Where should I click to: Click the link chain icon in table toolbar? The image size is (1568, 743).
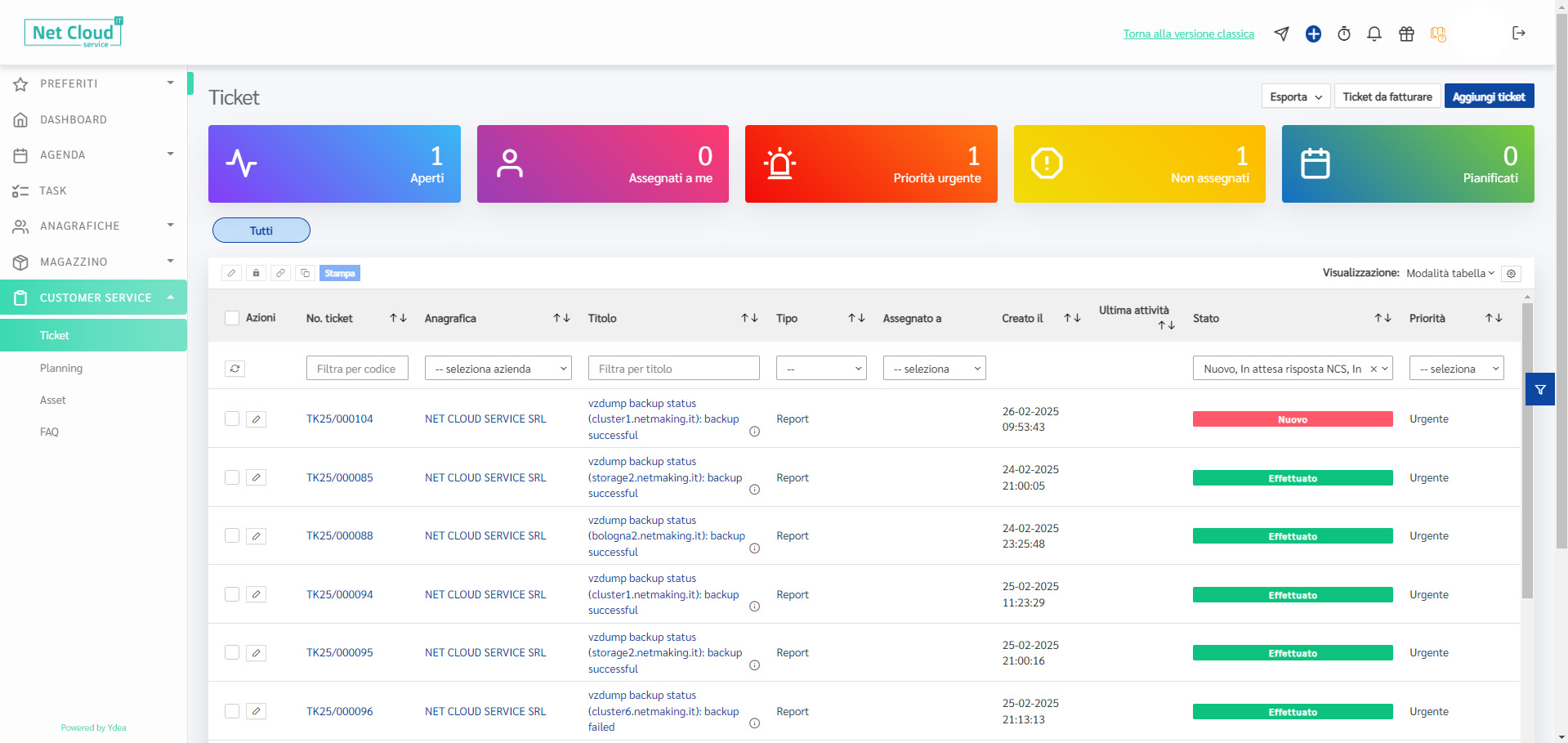point(281,273)
